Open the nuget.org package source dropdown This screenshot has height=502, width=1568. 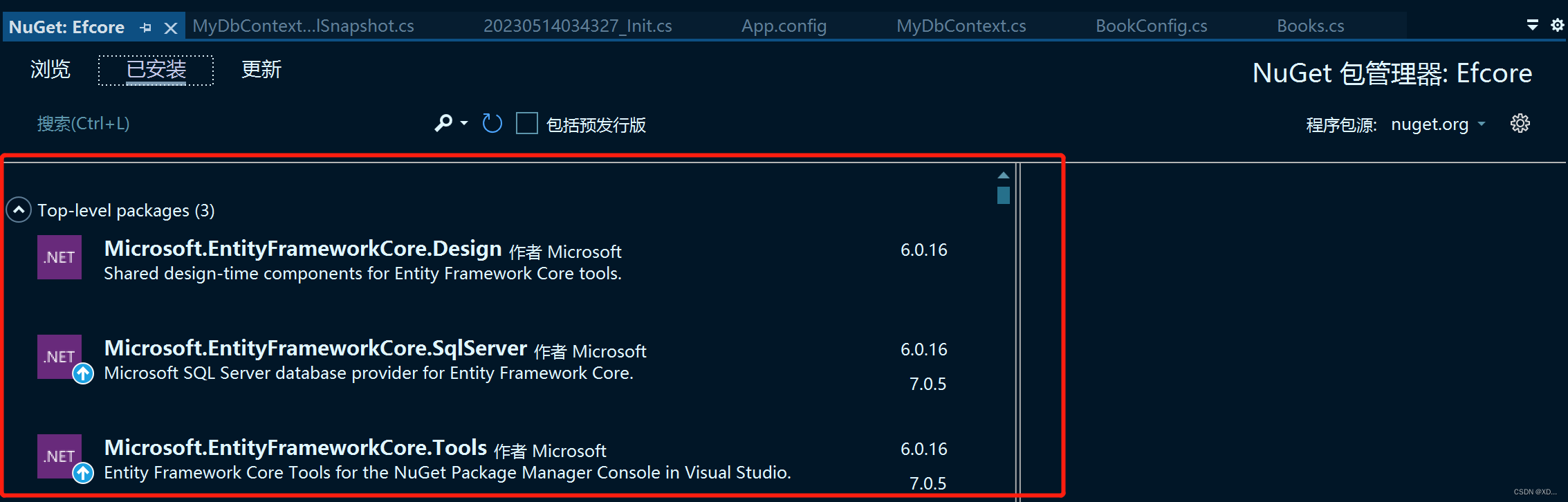point(1438,124)
